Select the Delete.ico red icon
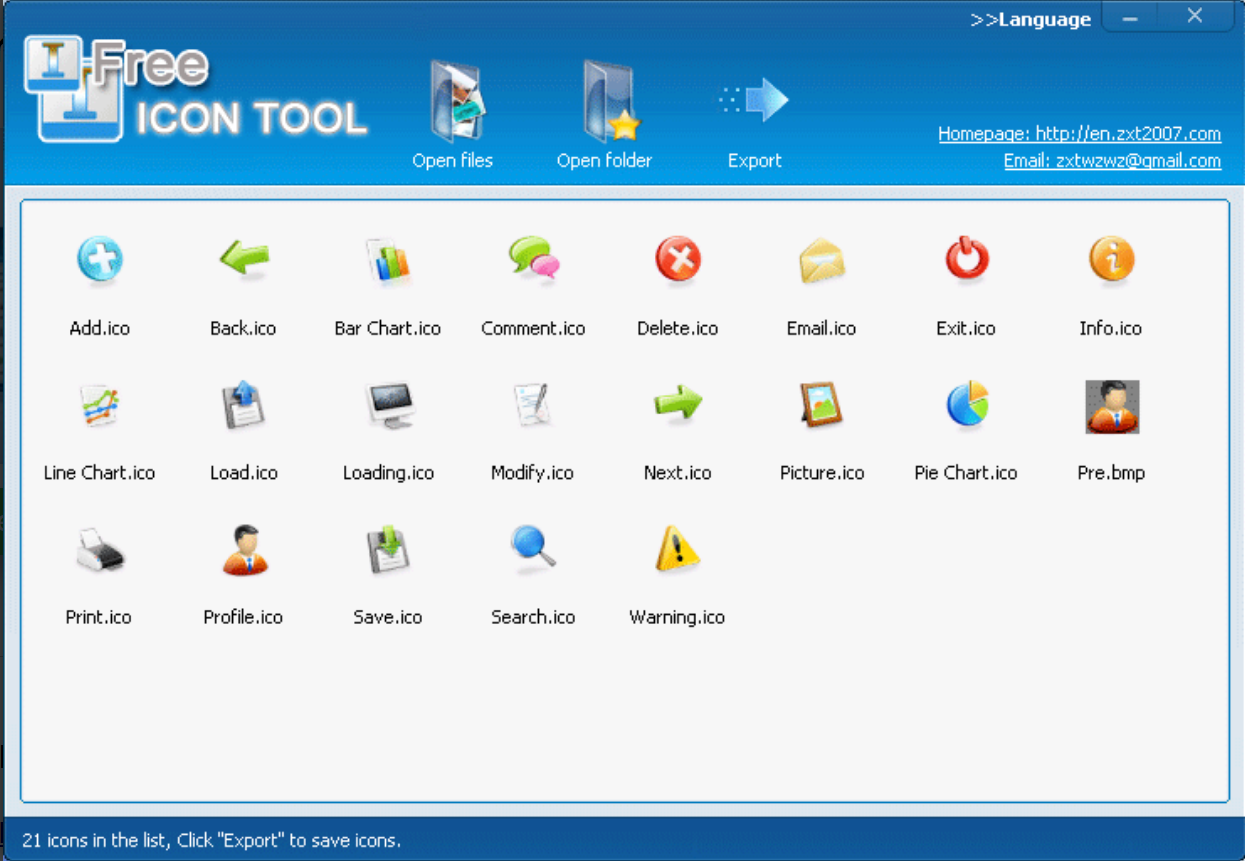The width and height of the screenshot is (1245, 861). 676,262
